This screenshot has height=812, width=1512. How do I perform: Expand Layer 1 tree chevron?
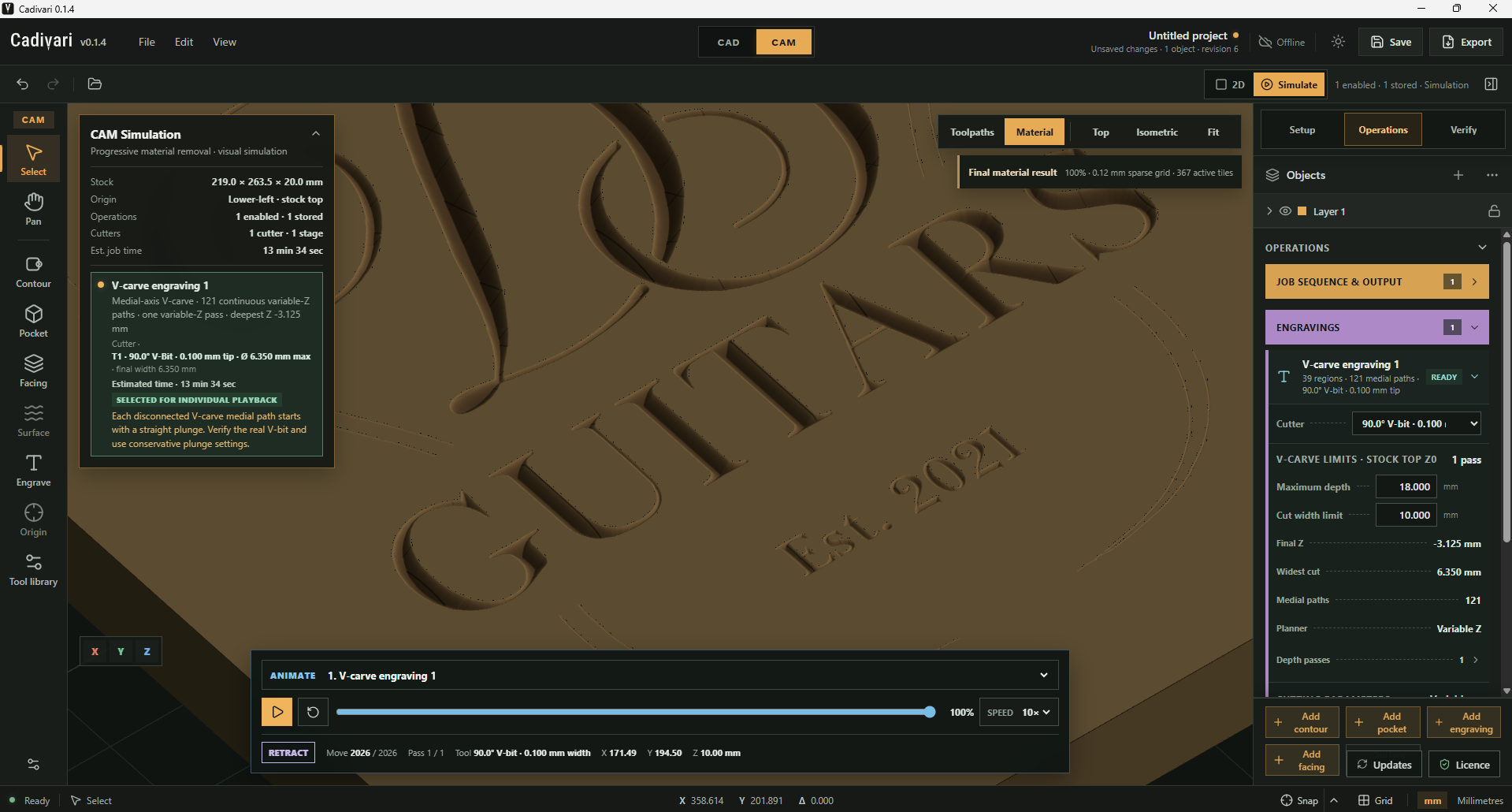tap(1269, 211)
